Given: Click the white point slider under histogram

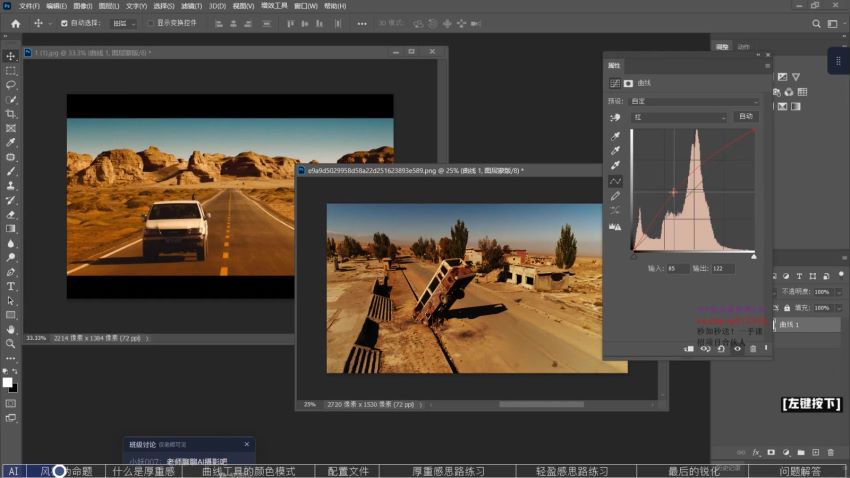Looking at the screenshot, I should 754,256.
